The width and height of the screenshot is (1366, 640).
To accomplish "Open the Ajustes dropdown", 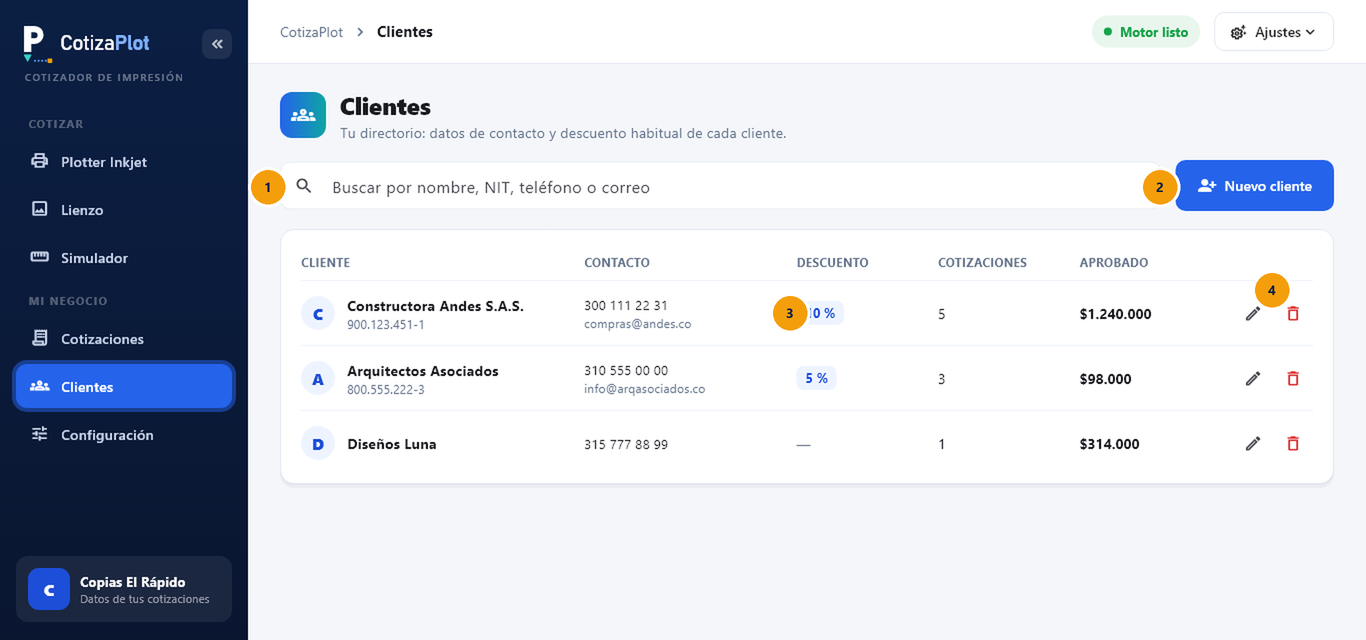I will pyautogui.click(x=1274, y=32).
